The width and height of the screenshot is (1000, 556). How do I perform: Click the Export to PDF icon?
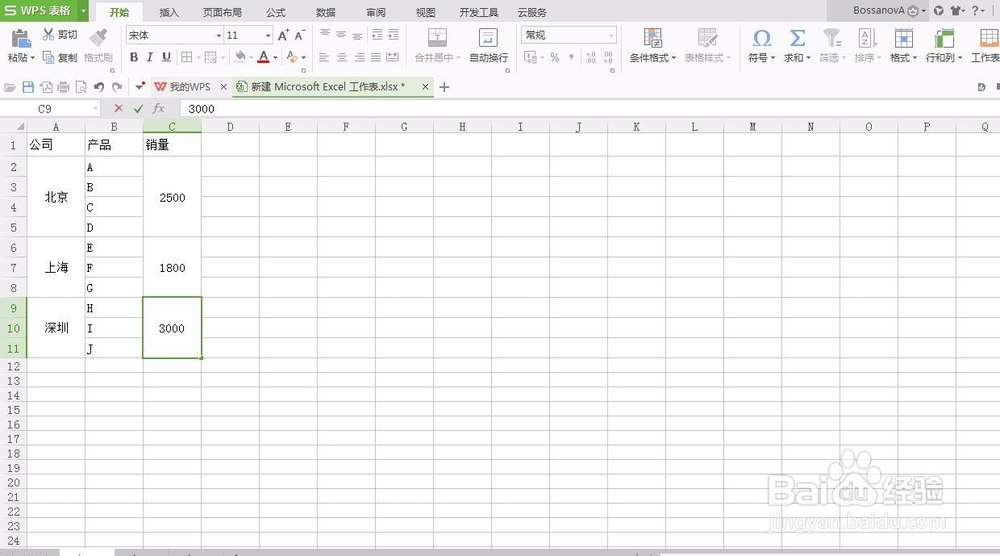pos(46,87)
